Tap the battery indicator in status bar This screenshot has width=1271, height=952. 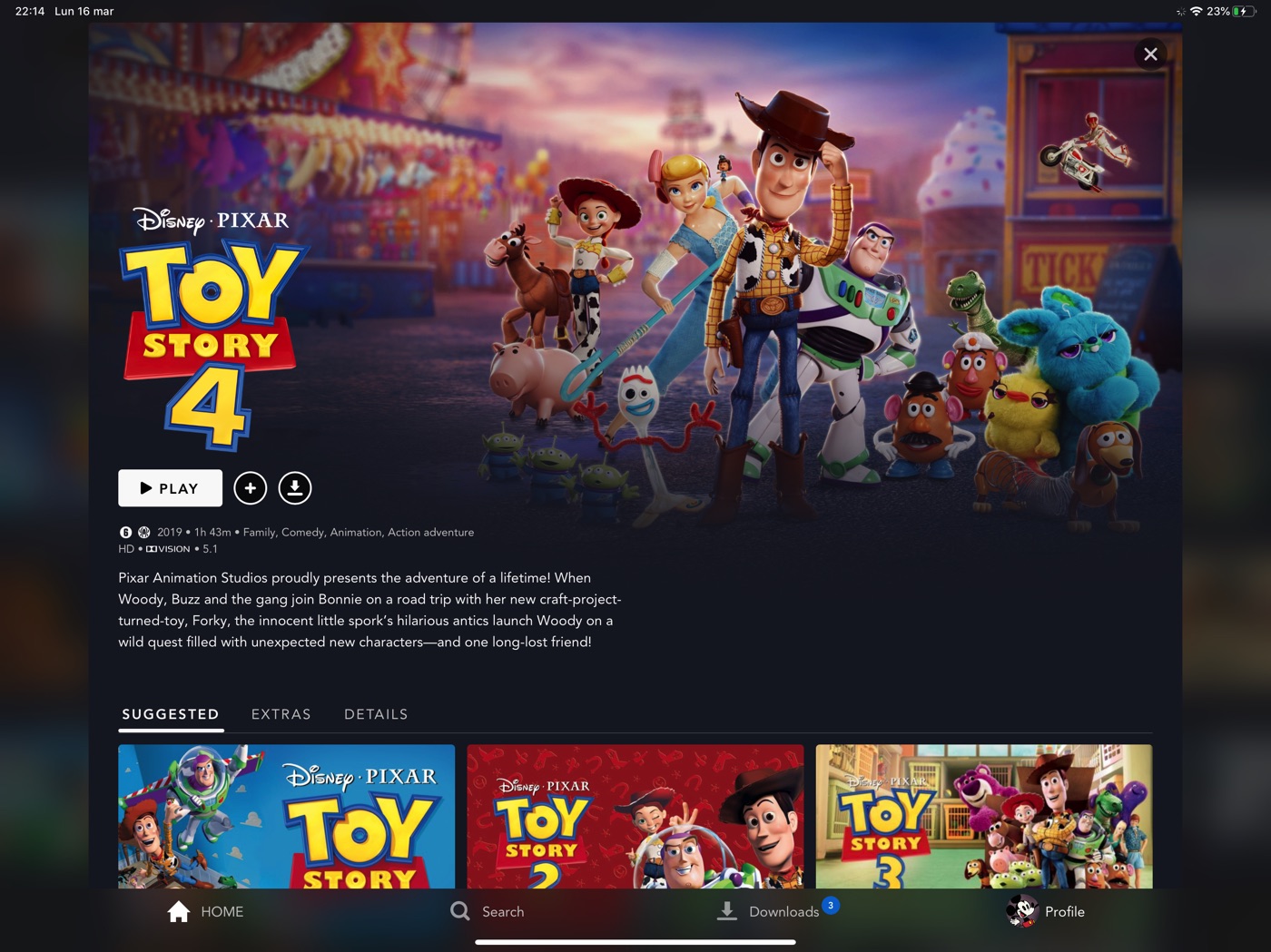pos(1243,11)
